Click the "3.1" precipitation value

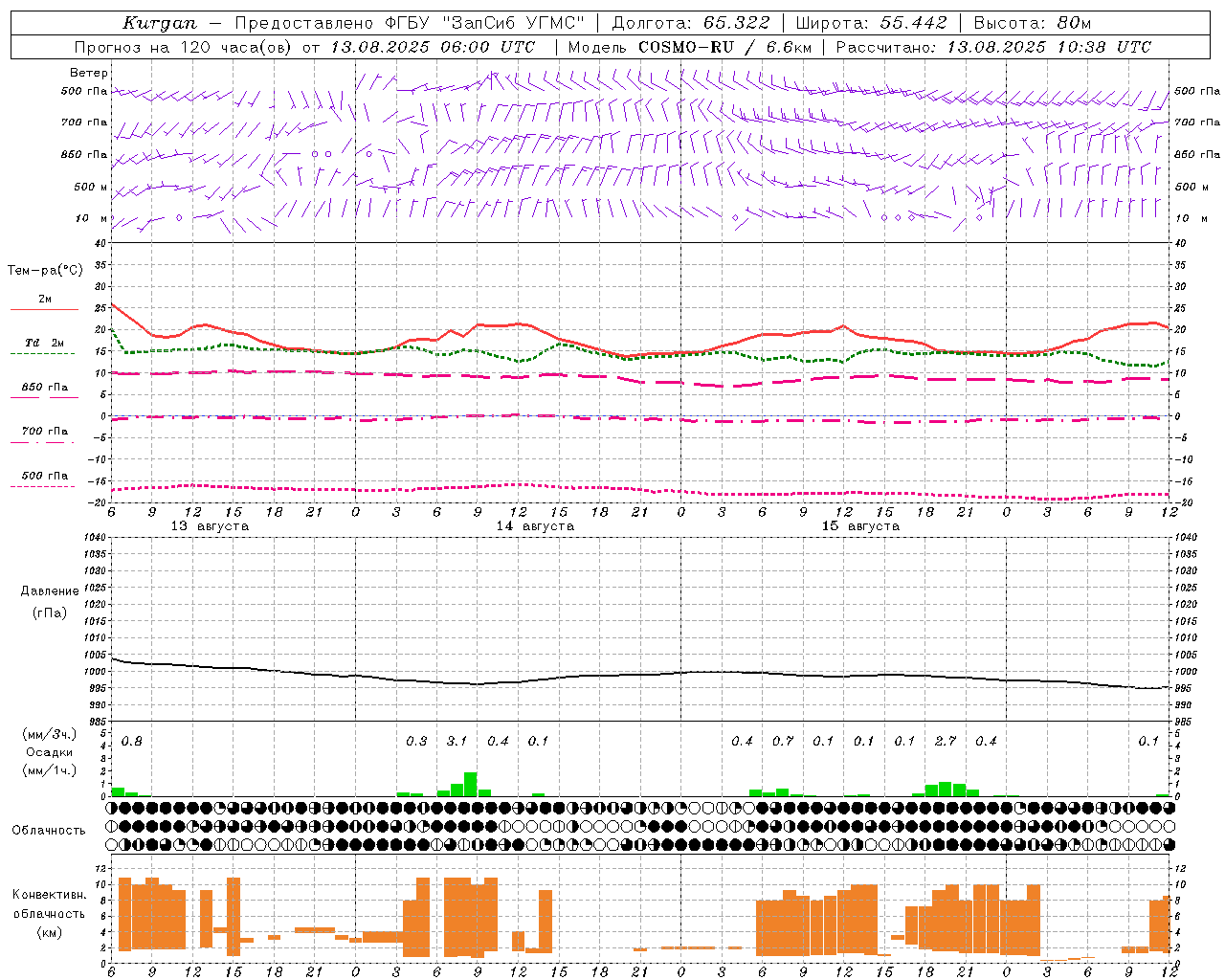point(457,742)
